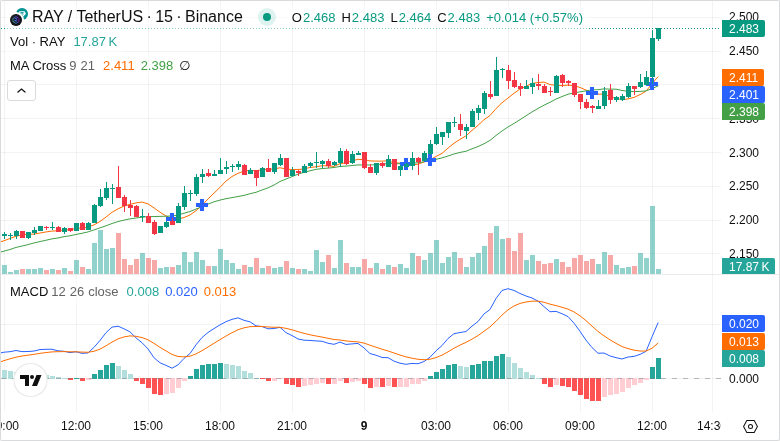Click the RAY coin logo icon

[x=18, y=17]
